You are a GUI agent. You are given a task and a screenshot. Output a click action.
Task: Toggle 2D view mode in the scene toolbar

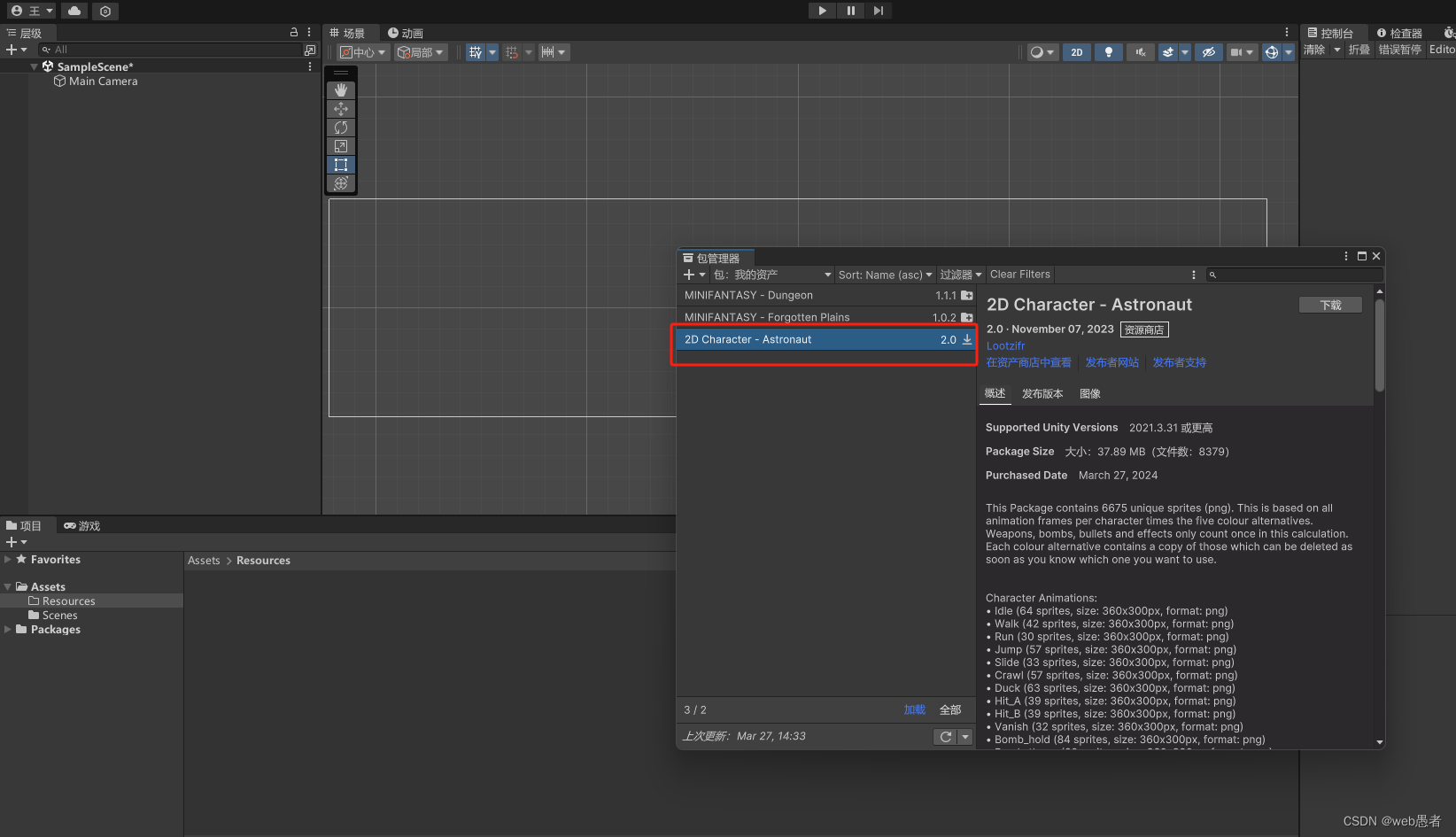click(1077, 51)
